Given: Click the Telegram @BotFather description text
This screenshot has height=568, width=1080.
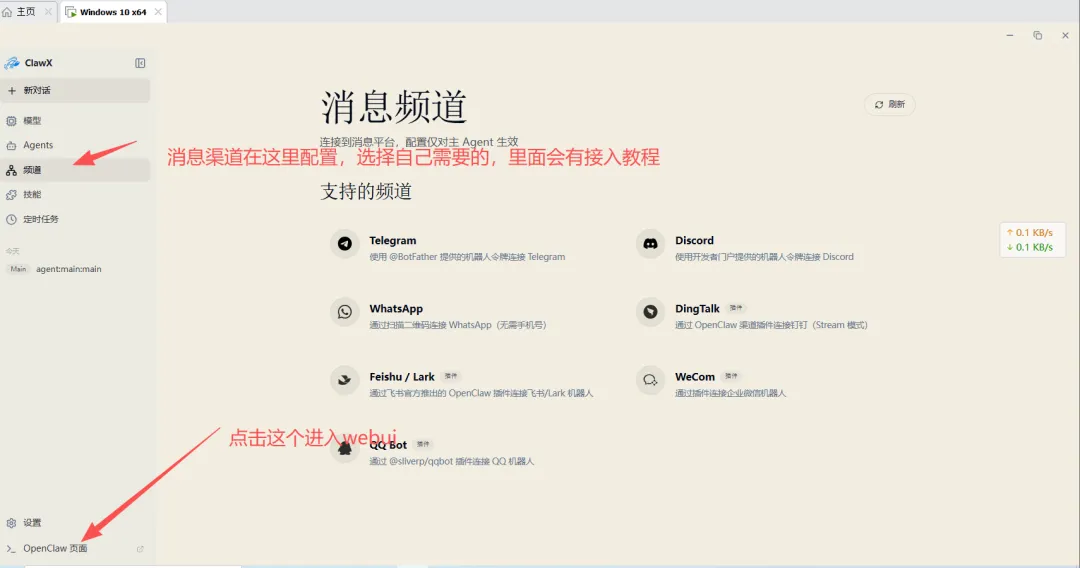Looking at the screenshot, I should [x=467, y=257].
